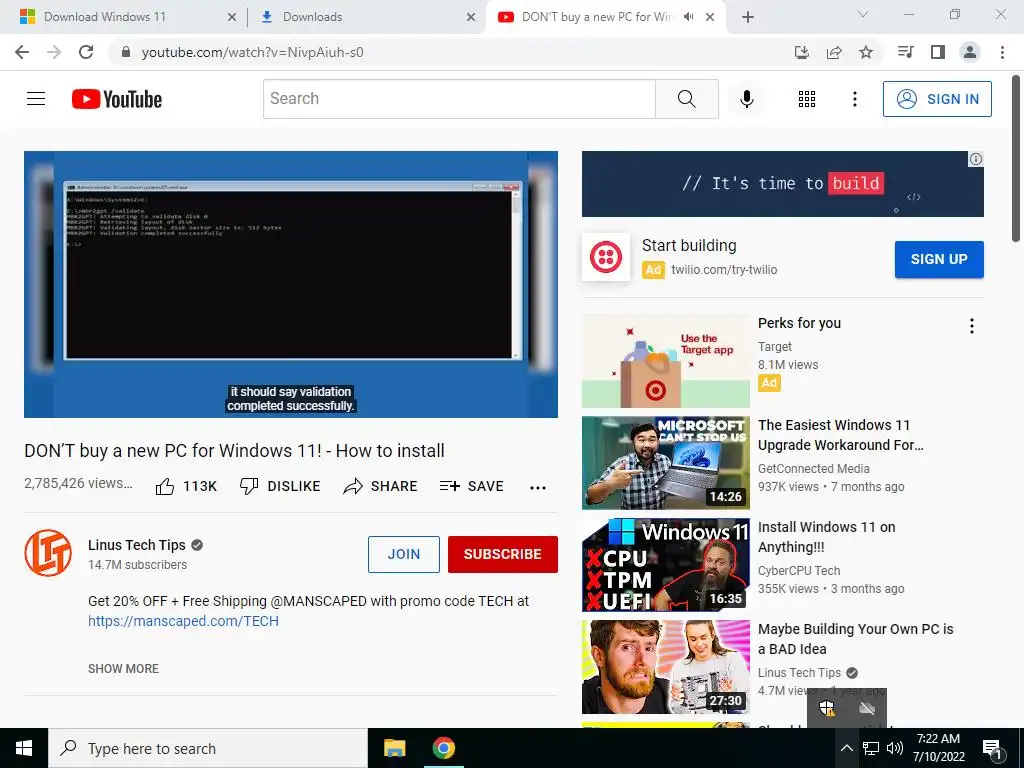This screenshot has height=768, width=1024.
Task: Open Chrome's three-dot menu
Action: coord(1002,52)
